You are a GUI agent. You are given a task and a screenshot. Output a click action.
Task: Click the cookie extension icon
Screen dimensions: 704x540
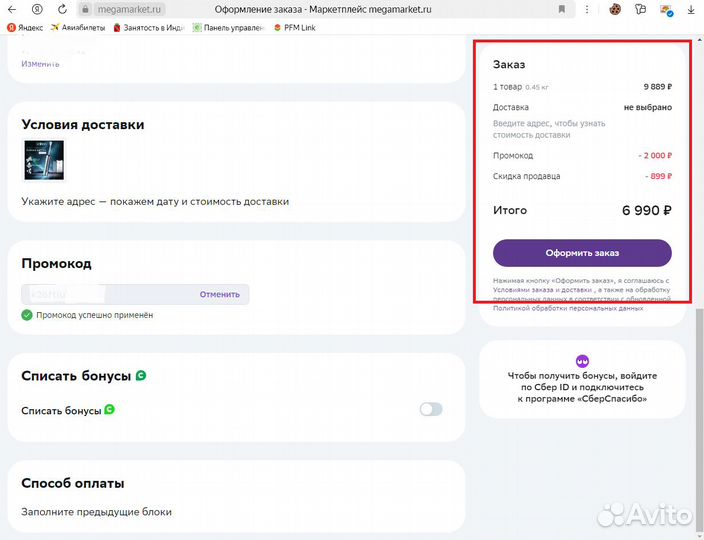click(615, 9)
